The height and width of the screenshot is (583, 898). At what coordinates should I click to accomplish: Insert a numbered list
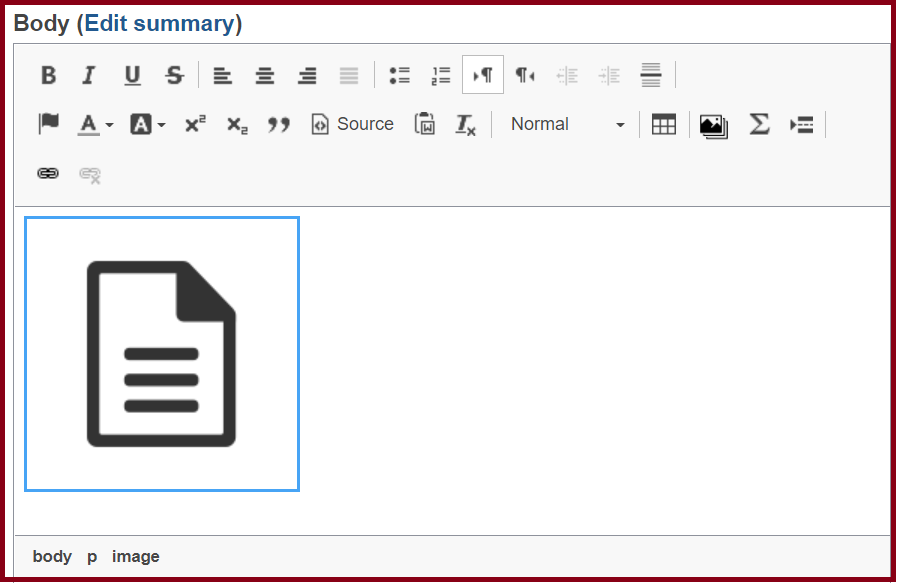(441, 75)
